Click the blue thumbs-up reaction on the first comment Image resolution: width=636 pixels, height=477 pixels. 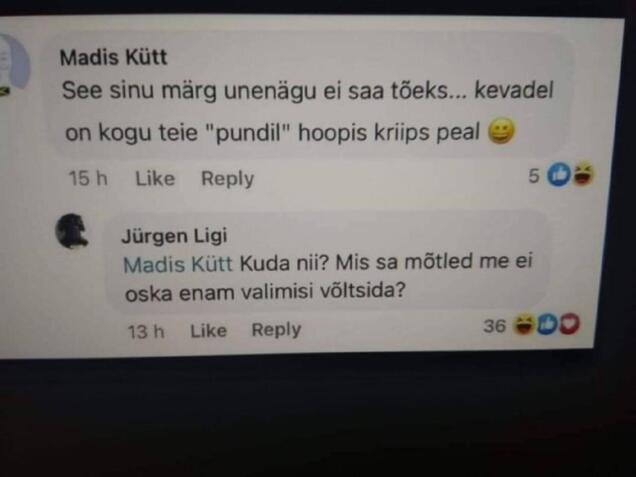559,175
